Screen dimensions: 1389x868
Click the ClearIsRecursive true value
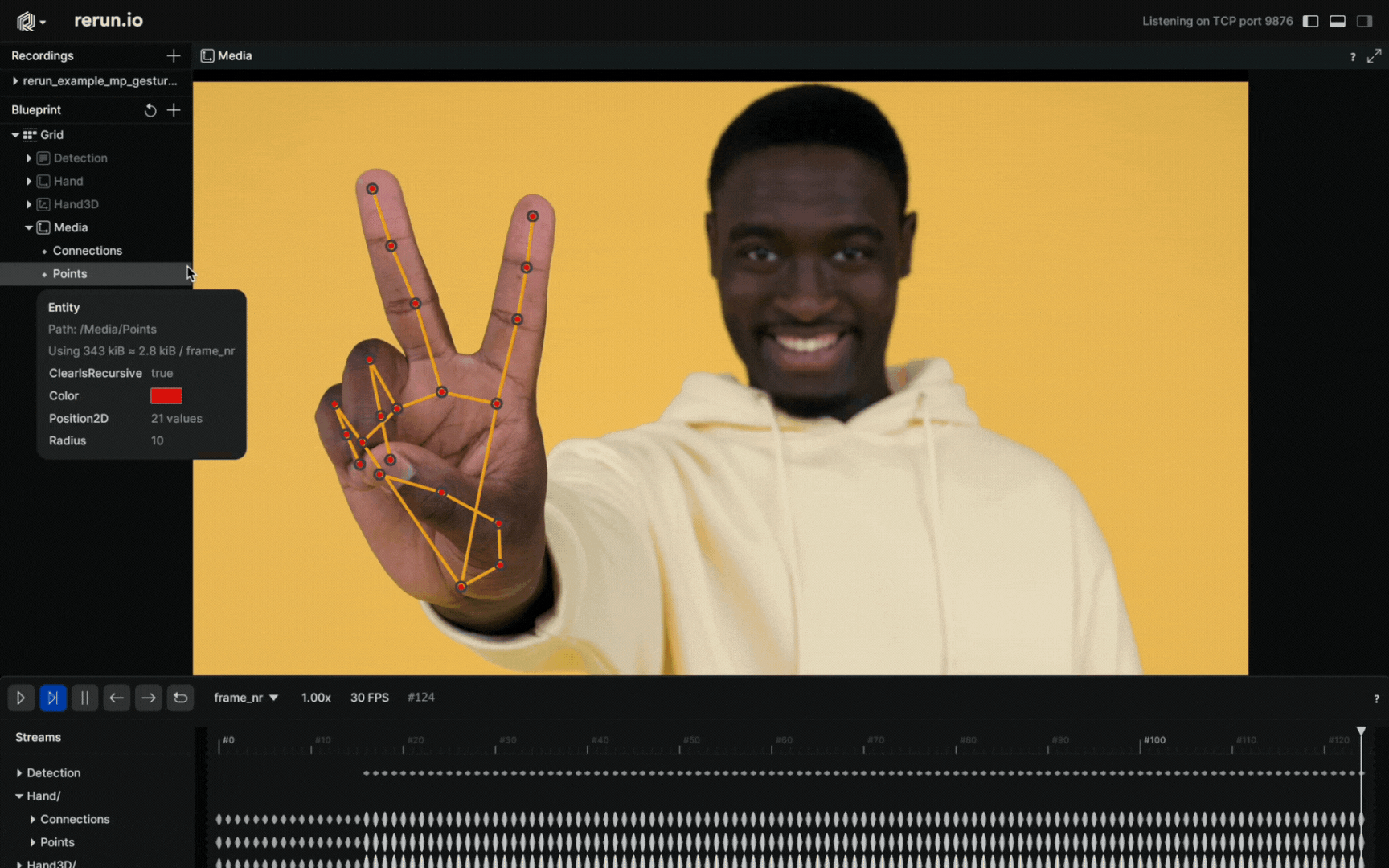162,373
